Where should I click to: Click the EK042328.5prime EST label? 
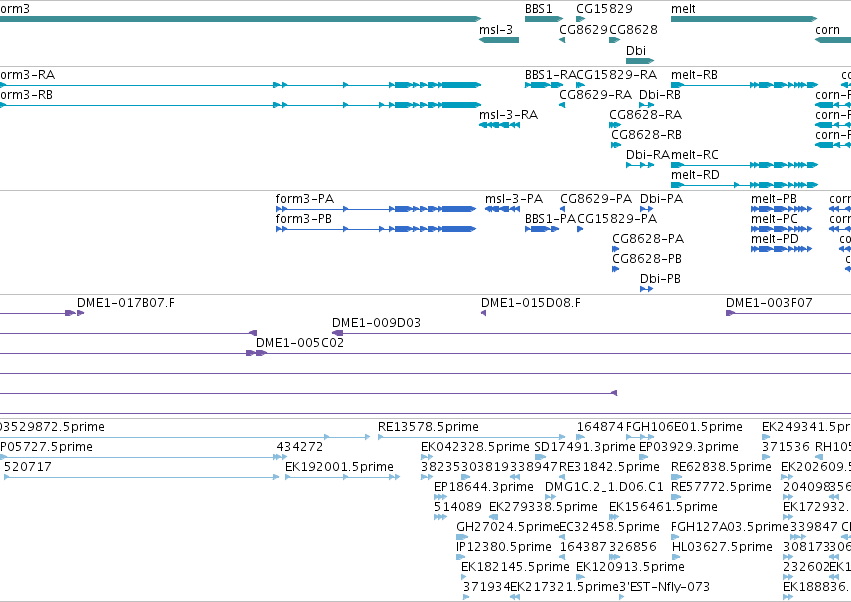[x=475, y=447]
